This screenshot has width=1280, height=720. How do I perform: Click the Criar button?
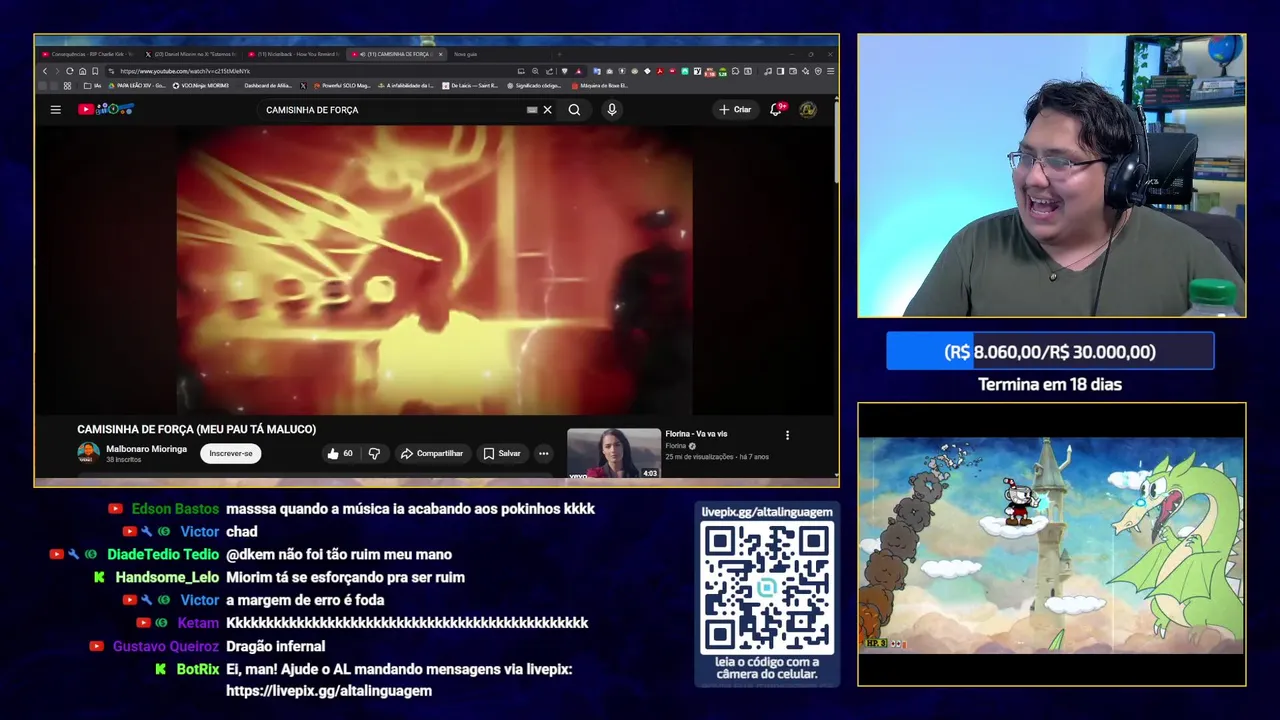[x=735, y=110]
